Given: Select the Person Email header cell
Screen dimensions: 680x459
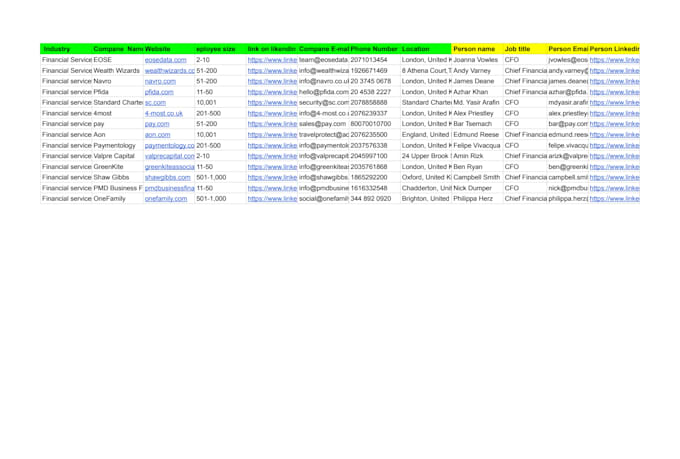Looking at the screenshot, I should 568,49.
